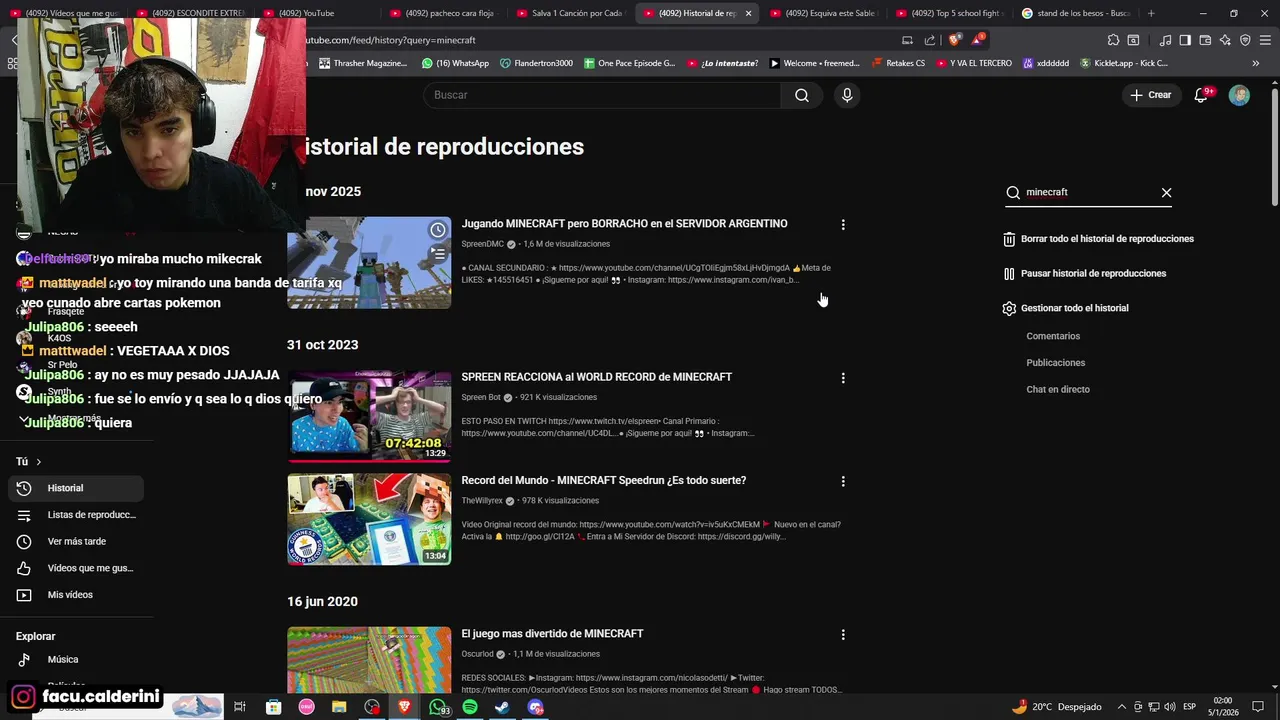Open Videos que me gustan in sidebar
The width and height of the screenshot is (1280, 720).
click(x=75, y=568)
